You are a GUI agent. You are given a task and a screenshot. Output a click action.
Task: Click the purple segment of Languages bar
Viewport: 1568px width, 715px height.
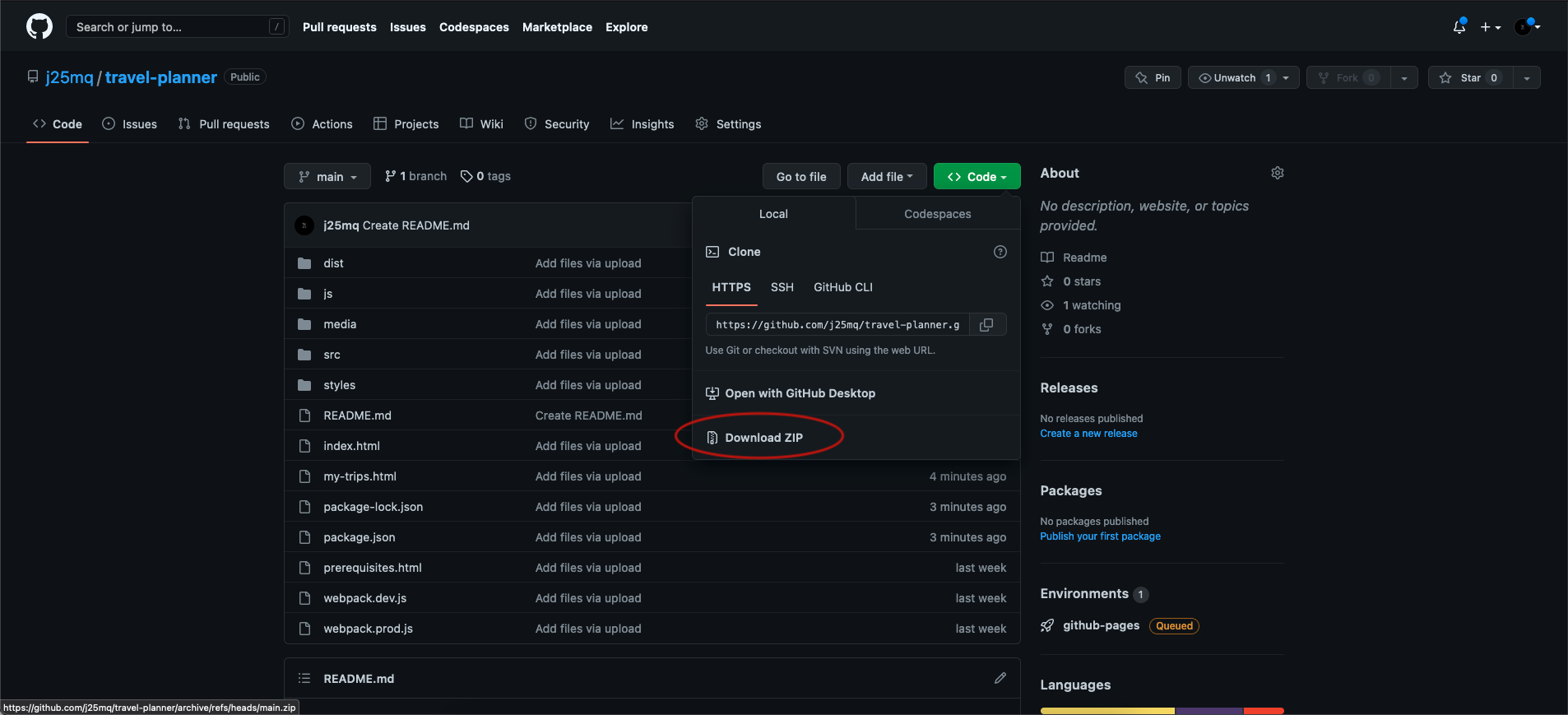[x=1209, y=711]
